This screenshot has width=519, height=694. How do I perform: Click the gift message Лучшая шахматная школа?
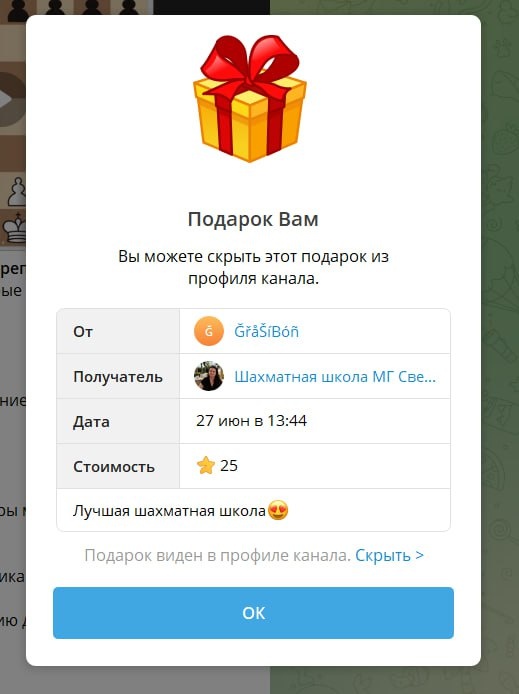click(169, 511)
